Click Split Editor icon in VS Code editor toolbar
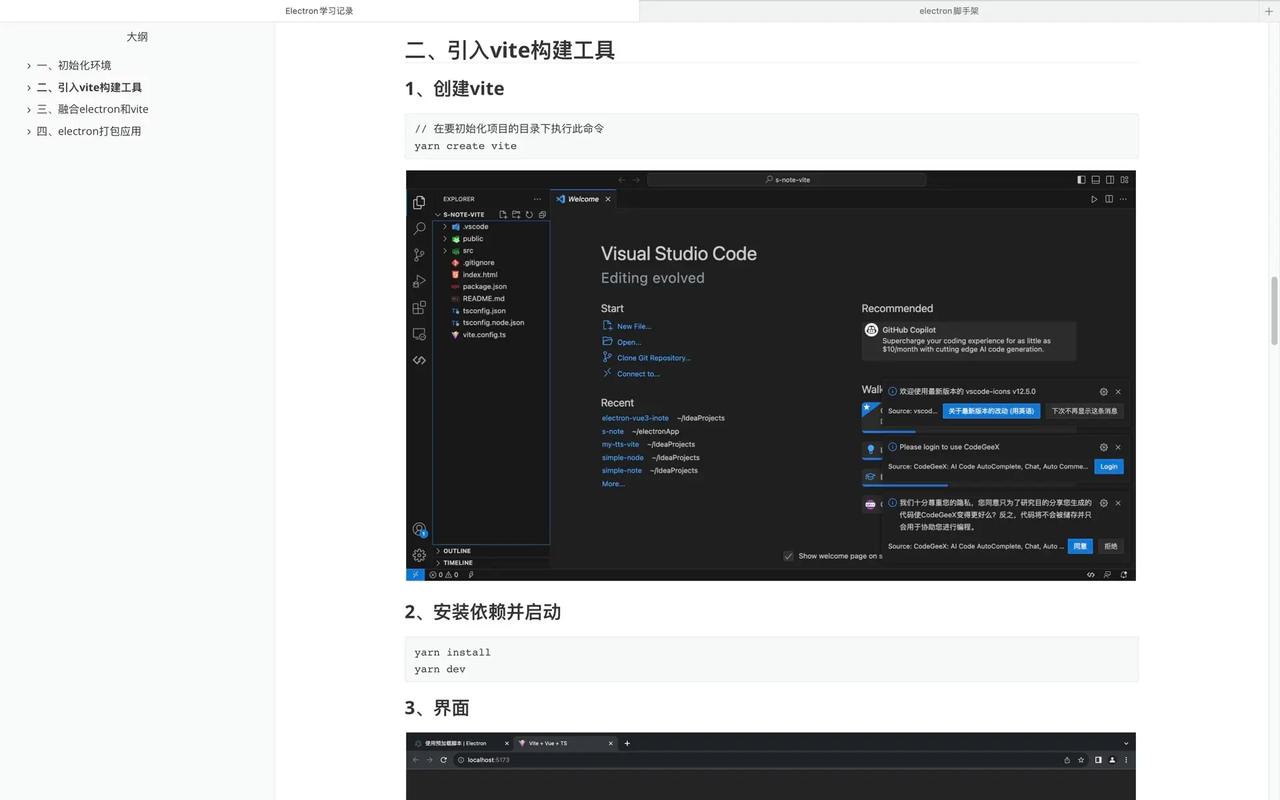 (1109, 199)
